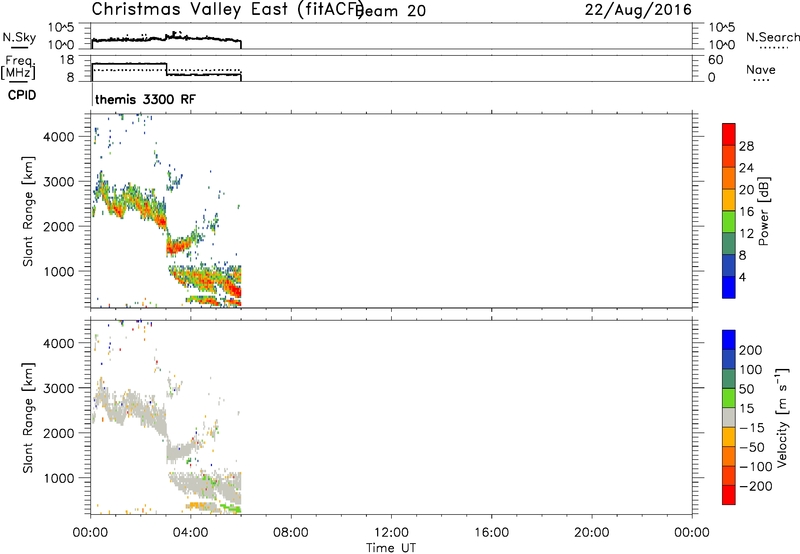Click the '20:00' time axis label
The height and width of the screenshot is (554, 800).
(592, 533)
